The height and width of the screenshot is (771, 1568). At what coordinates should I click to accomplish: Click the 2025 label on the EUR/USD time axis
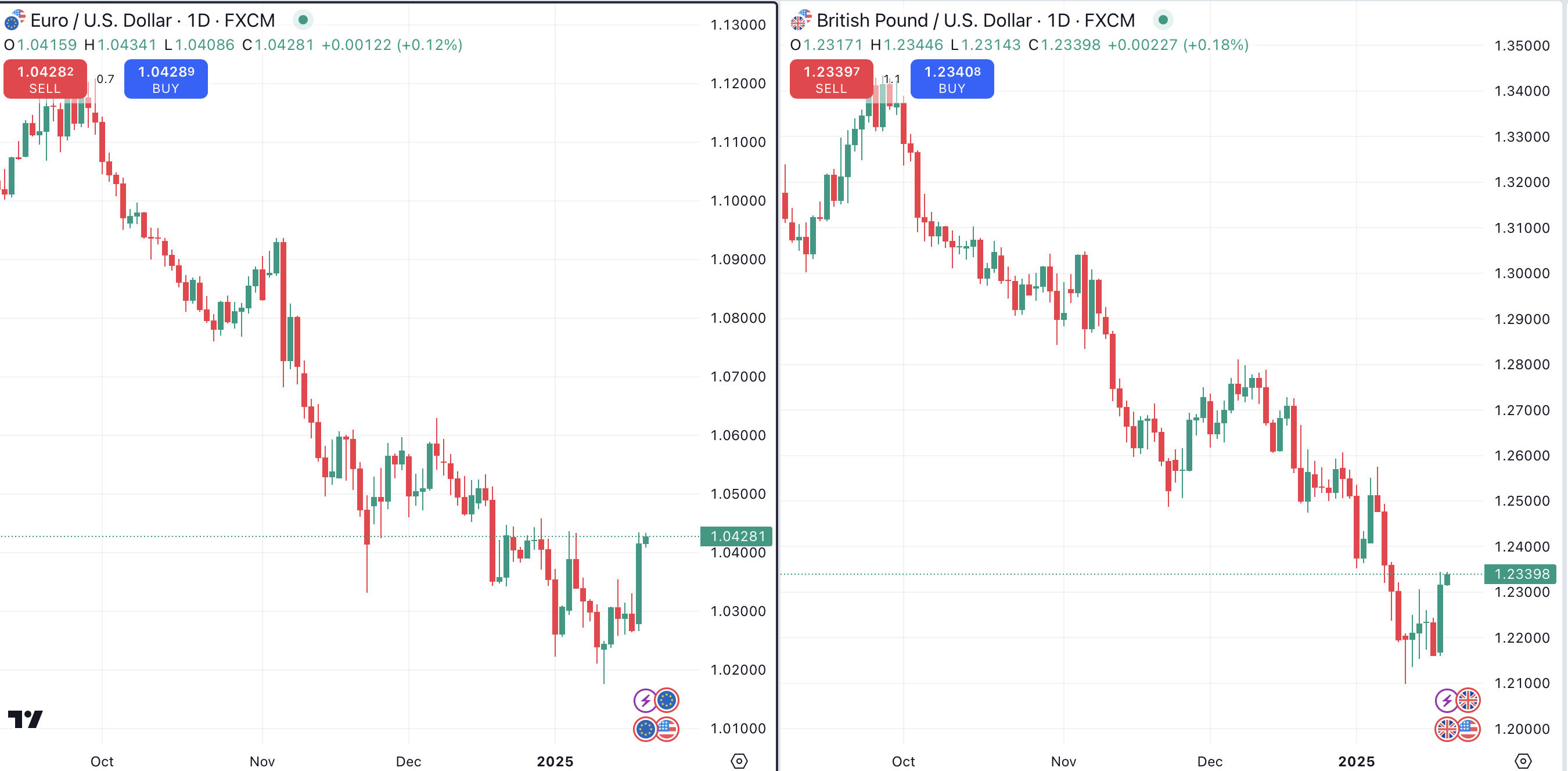click(x=555, y=761)
